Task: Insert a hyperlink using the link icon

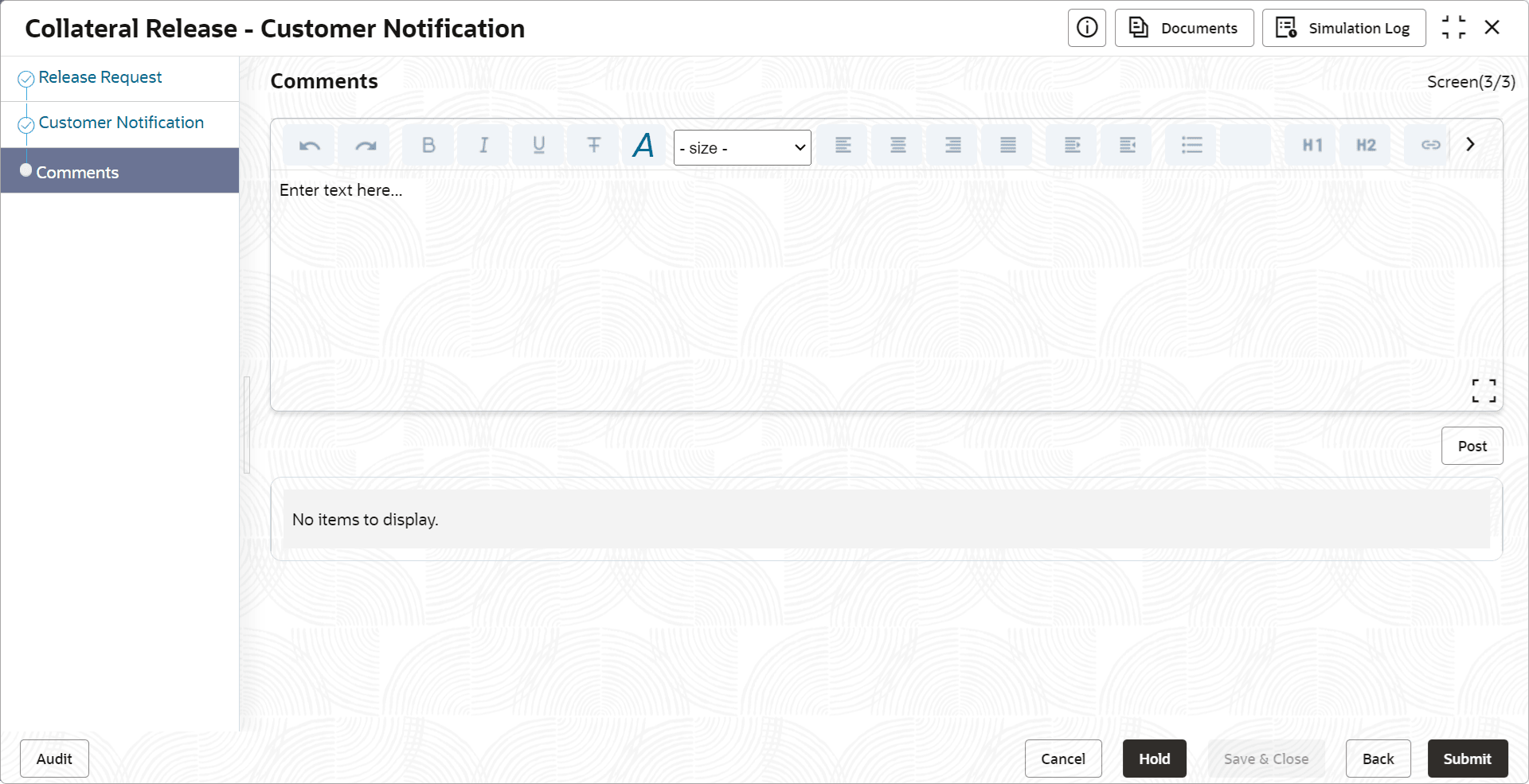Action: [1430, 145]
